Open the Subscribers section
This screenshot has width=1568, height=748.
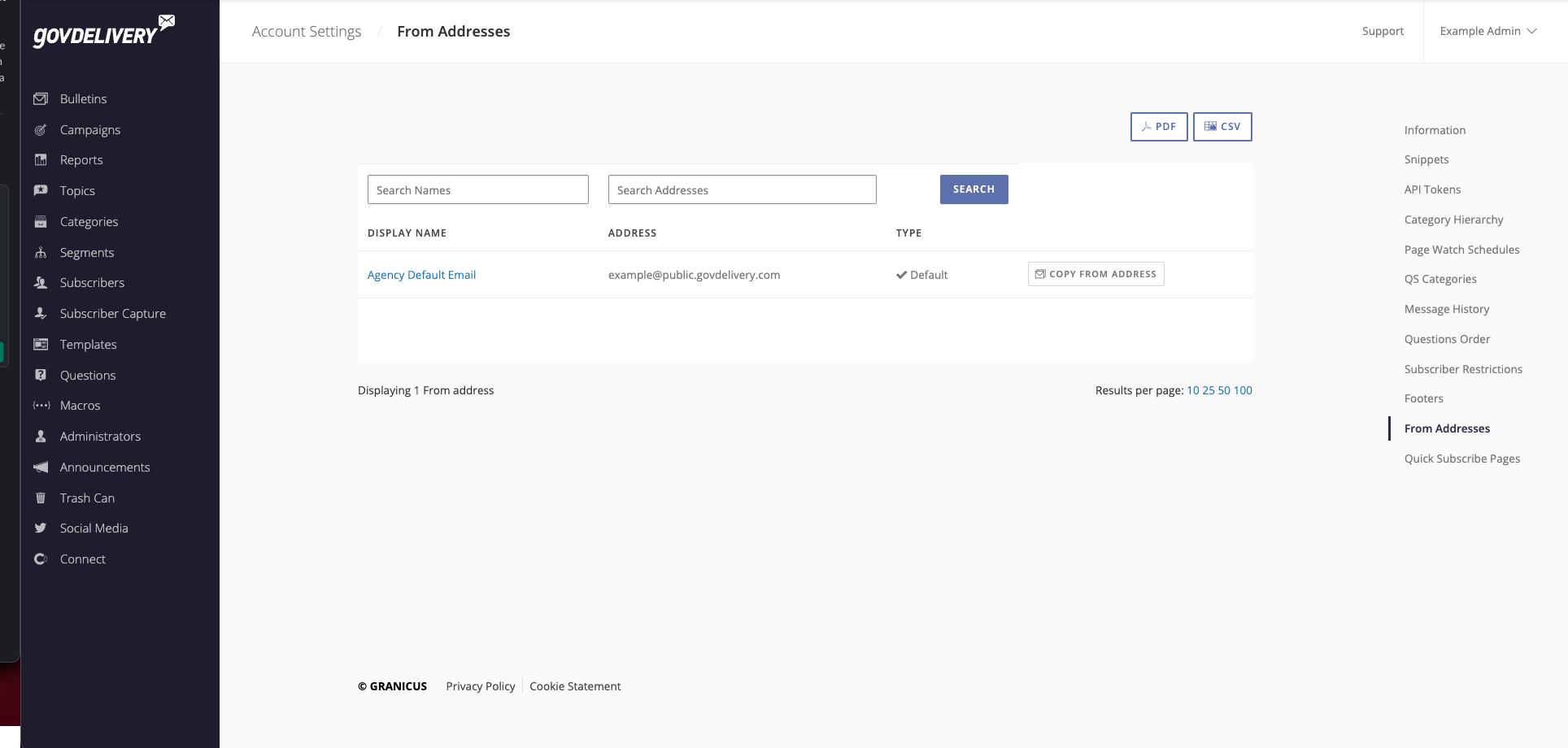(x=92, y=282)
